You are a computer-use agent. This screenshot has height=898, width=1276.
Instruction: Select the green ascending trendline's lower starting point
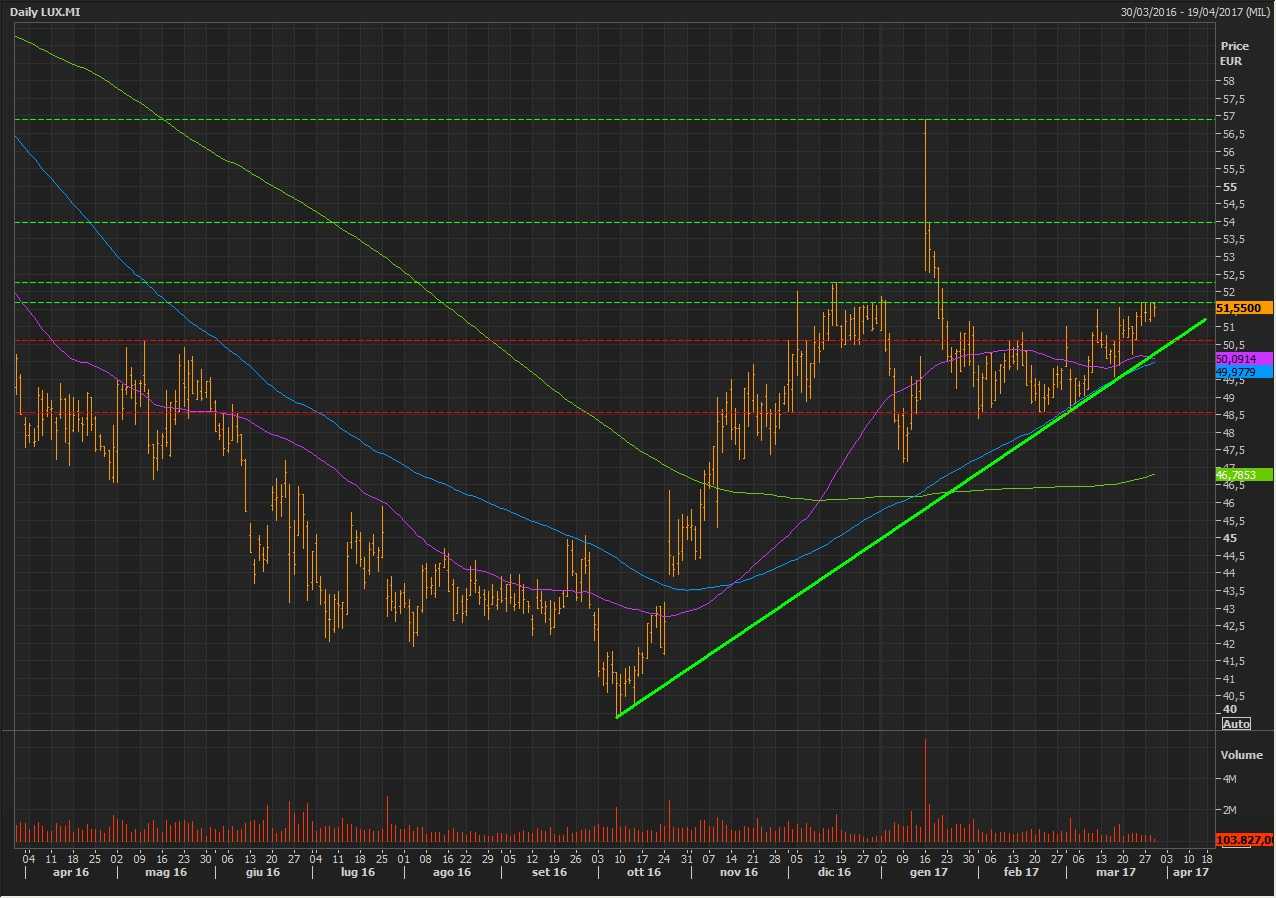click(x=618, y=716)
